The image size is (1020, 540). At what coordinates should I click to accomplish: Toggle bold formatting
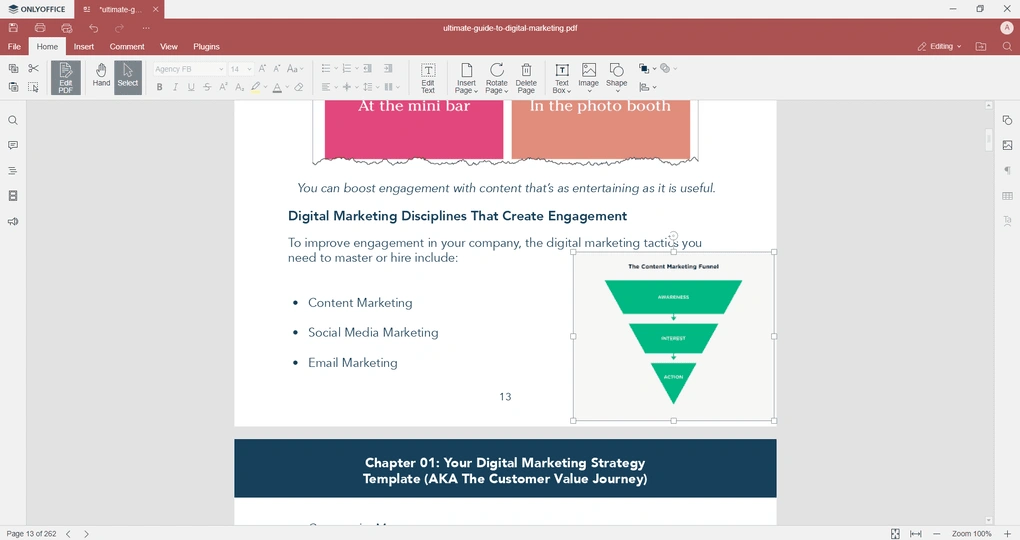point(159,87)
